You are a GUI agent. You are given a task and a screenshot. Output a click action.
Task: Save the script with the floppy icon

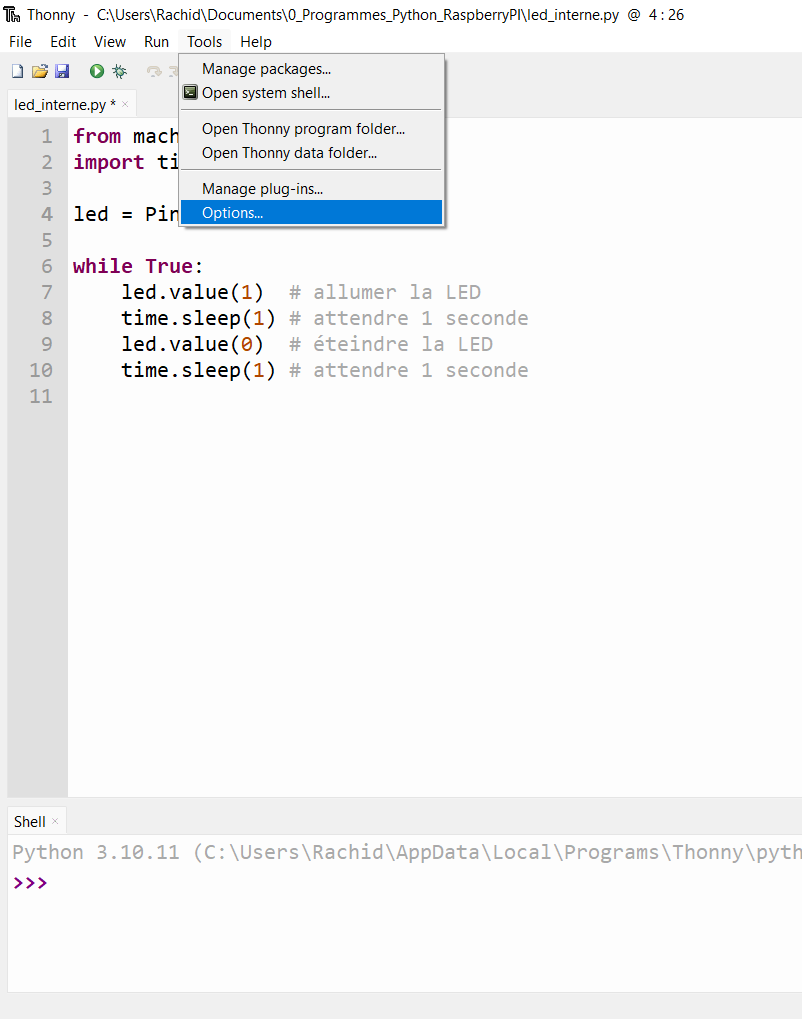pyautogui.click(x=62, y=71)
